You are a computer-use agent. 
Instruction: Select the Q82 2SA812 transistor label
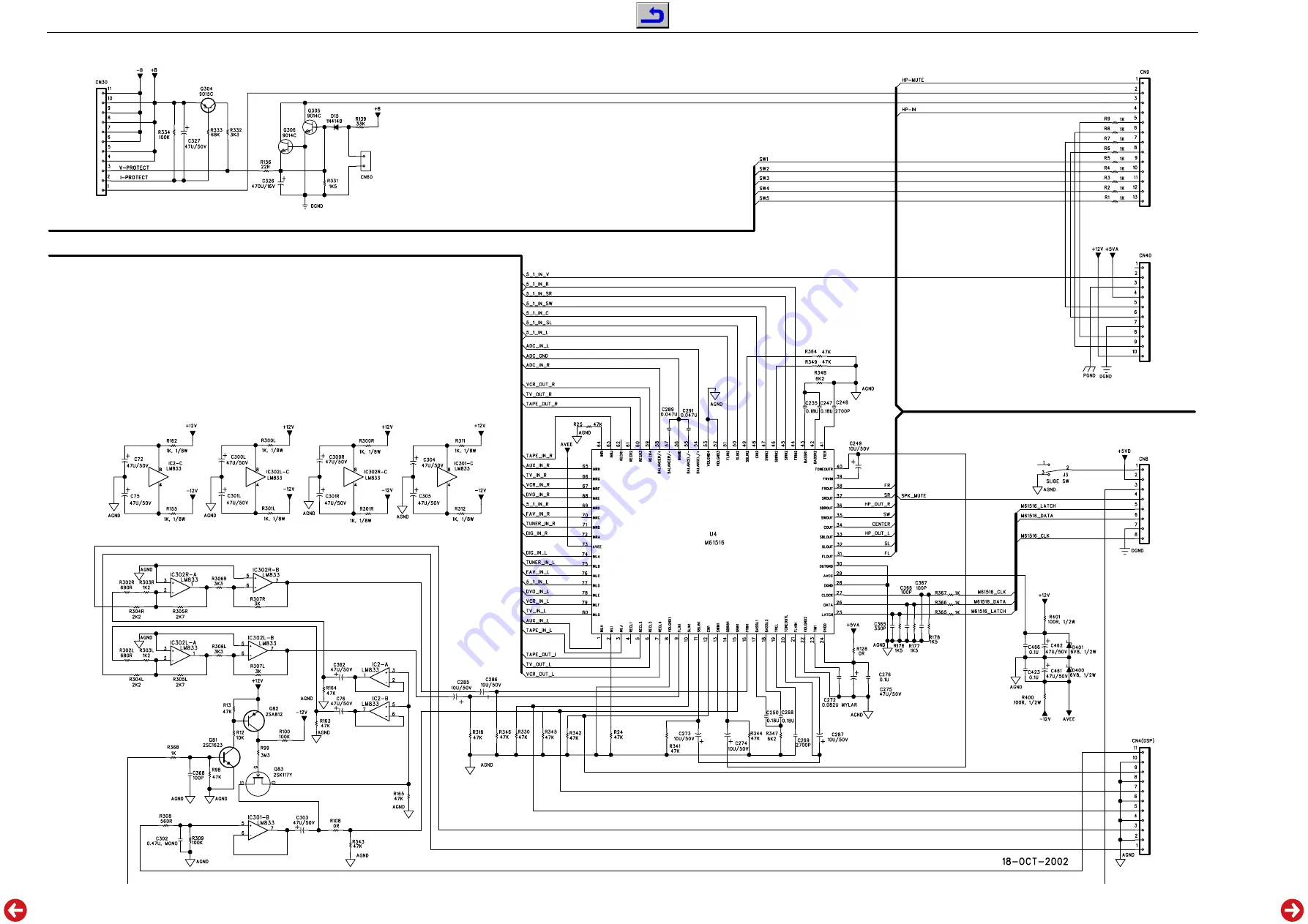click(x=274, y=711)
